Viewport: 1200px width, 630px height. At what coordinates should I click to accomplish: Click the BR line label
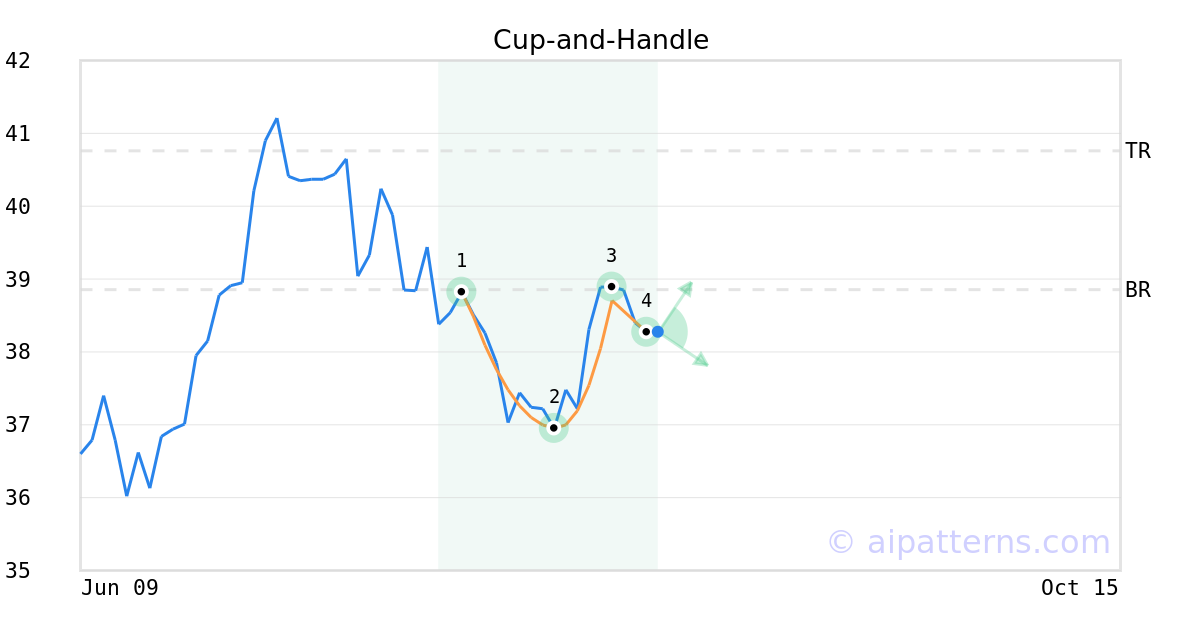click(x=1138, y=290)
